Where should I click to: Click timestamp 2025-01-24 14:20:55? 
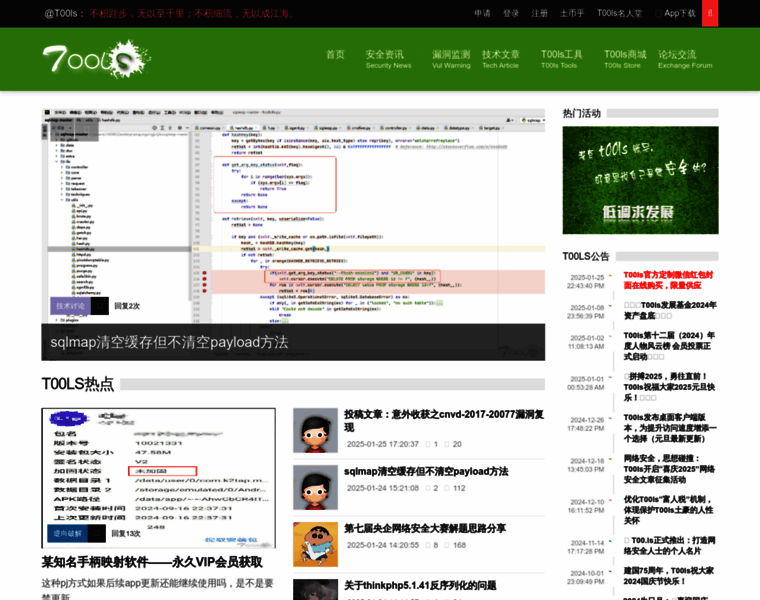click(383, 545)
